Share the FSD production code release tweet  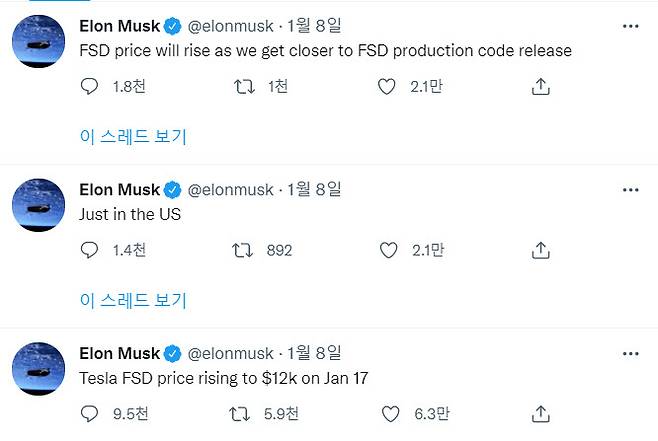[539, 87]
